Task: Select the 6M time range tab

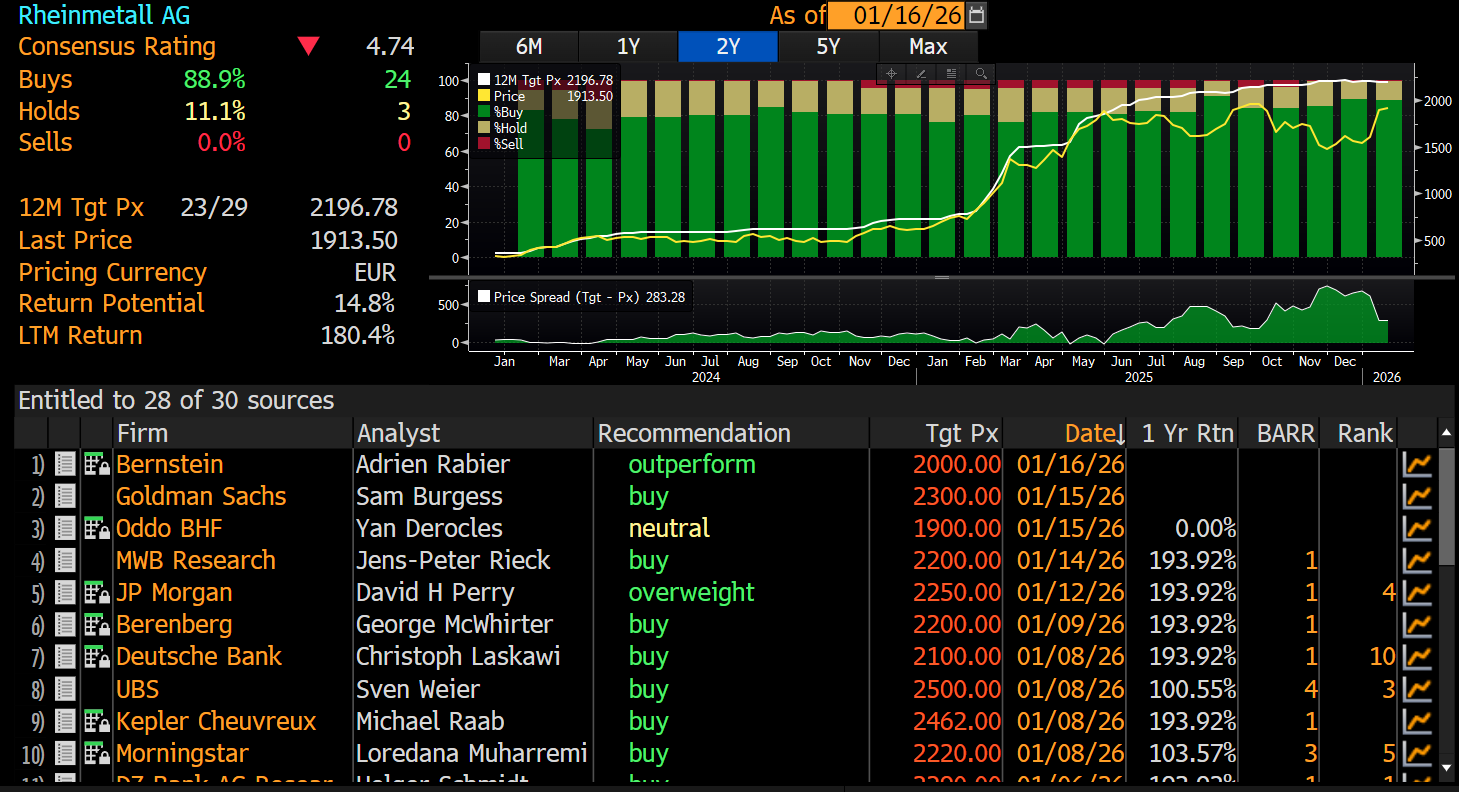Action: pyautogui.click(x=529, y=47)
